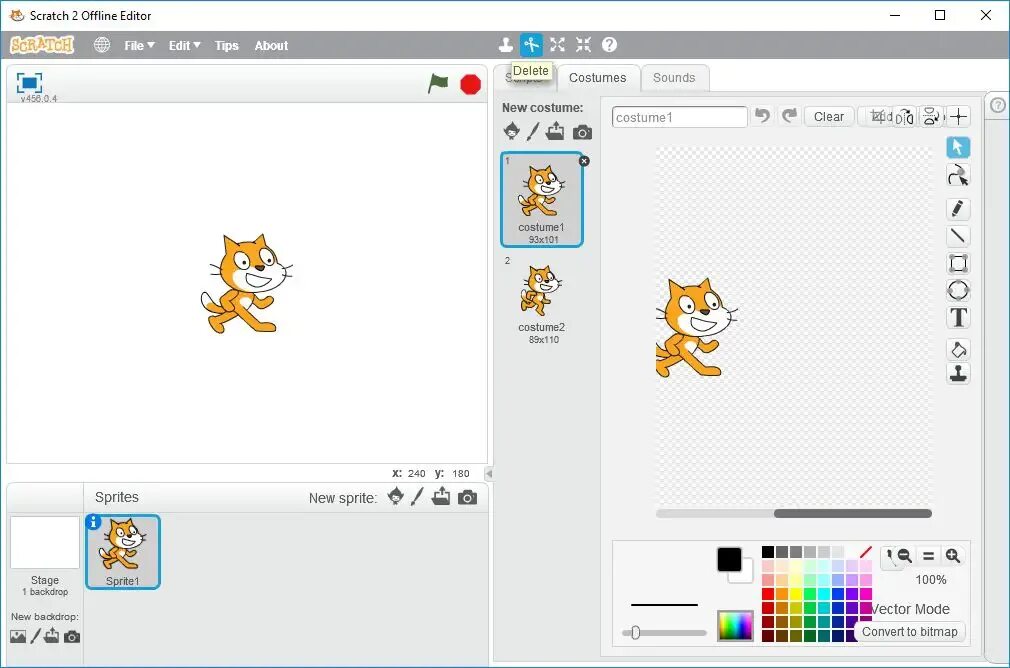Click the language globe icon
Viewport: 1010px width, 668px height.
tap(102, 45)
